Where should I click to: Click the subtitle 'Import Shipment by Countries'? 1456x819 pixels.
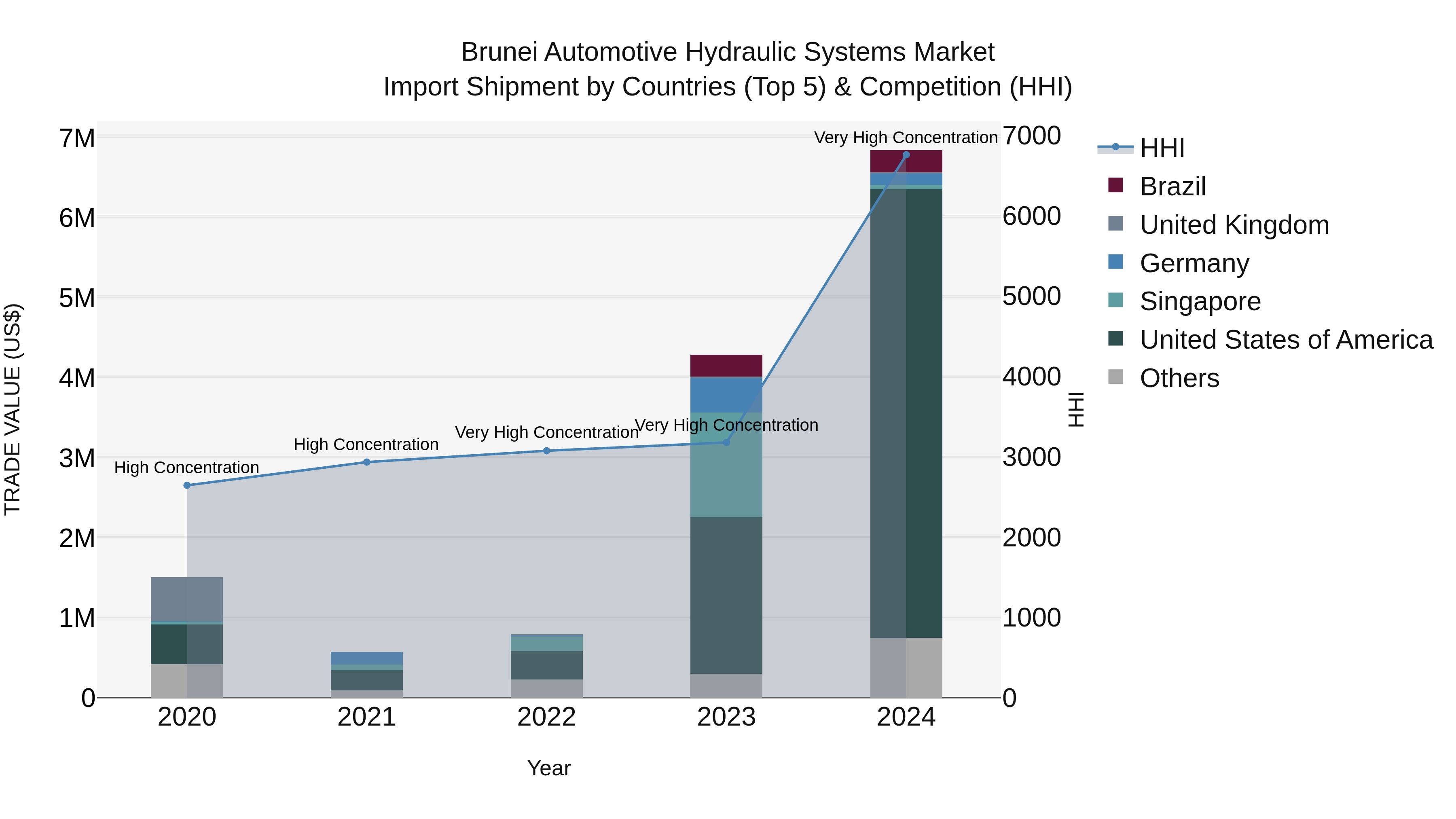559,87
